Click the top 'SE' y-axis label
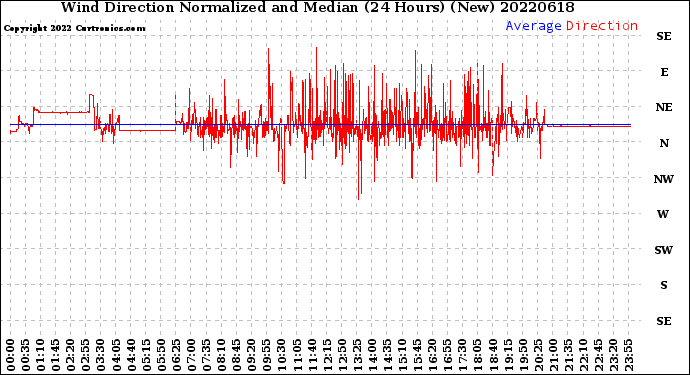This screenshot has height=375, width=690. tap(664, 37)
